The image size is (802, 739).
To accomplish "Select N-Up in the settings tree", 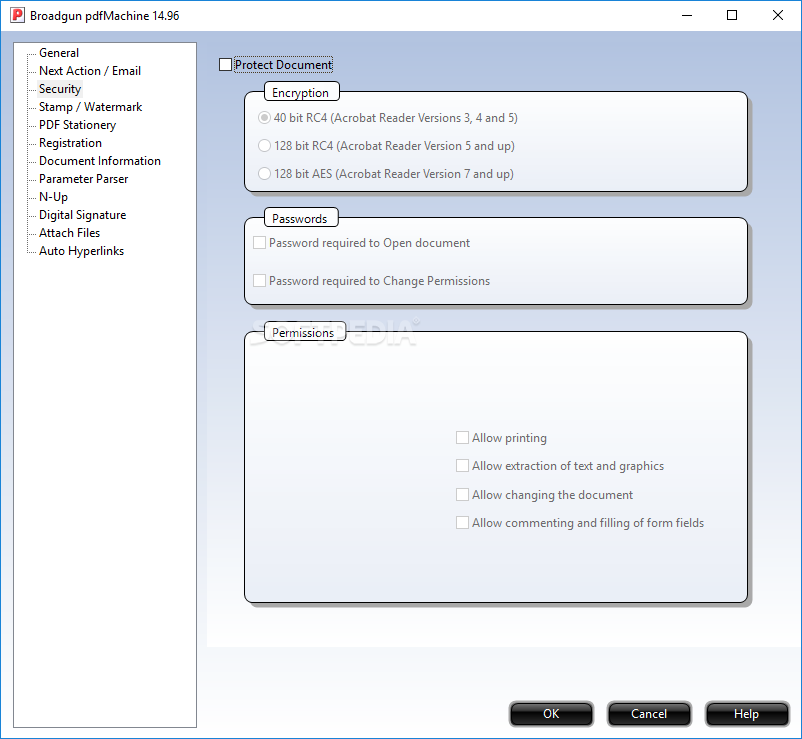I will (x=53, y=196).
